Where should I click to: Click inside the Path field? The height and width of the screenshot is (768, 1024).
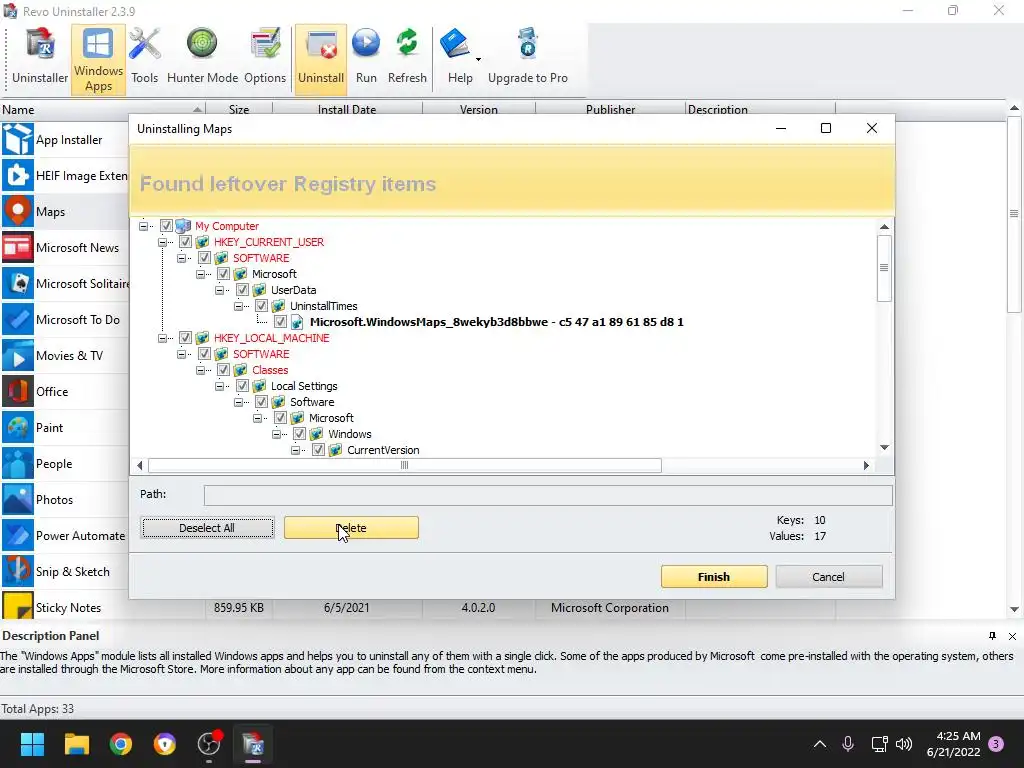[548, 495]
